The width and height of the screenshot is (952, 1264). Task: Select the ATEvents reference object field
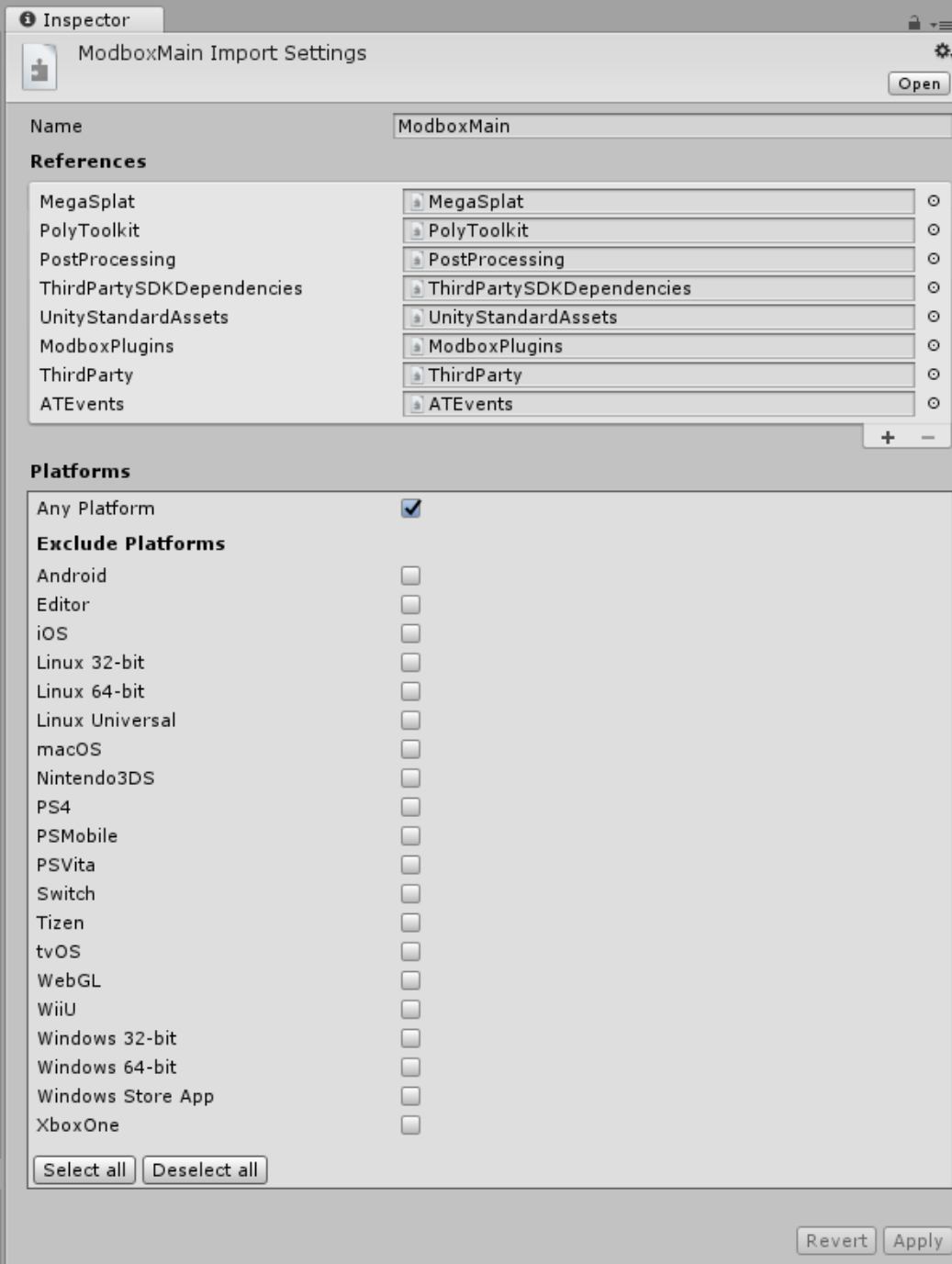[x=658, y=404]
